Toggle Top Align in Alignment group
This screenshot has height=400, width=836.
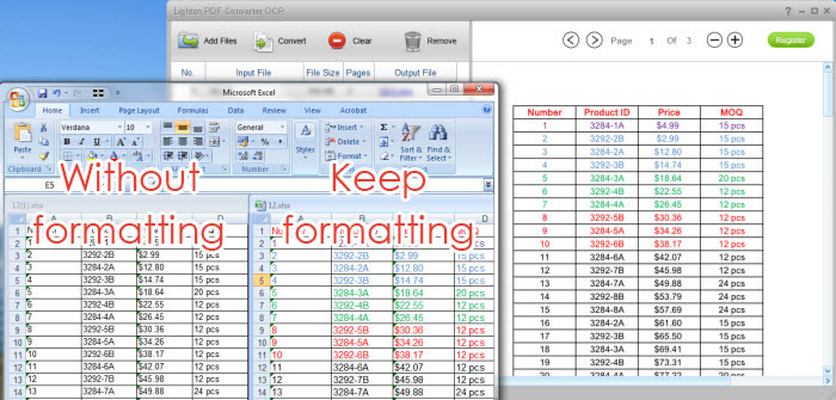(167, 127)
